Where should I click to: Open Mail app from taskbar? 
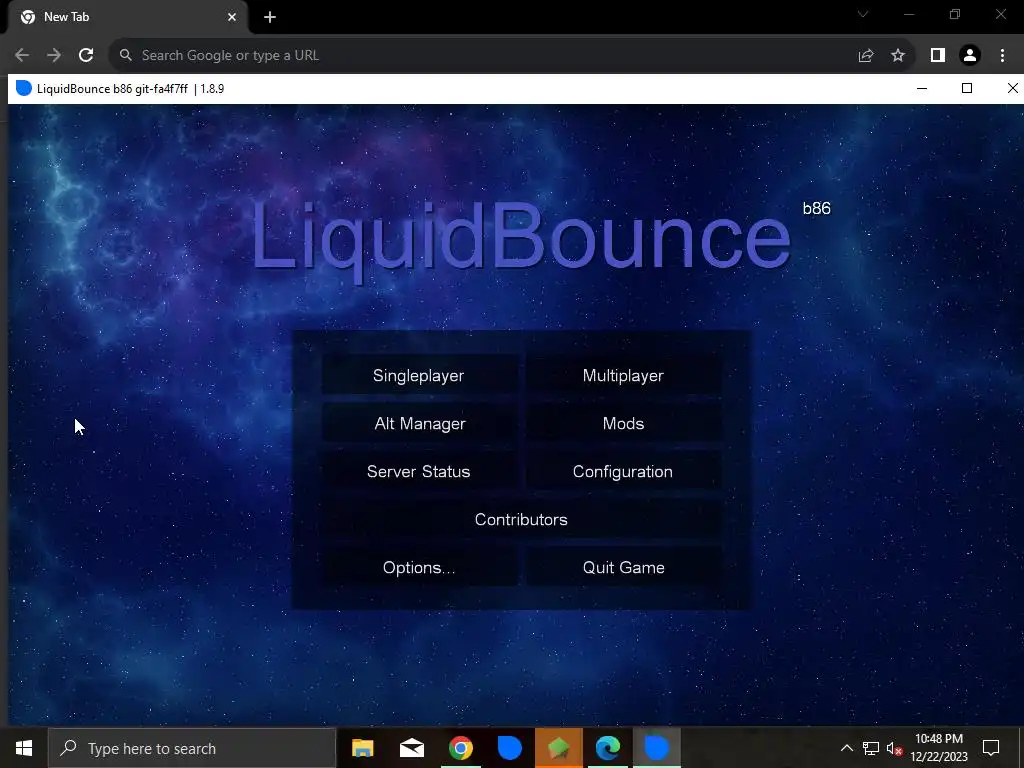pyautogui.click(x=411, y=748)
